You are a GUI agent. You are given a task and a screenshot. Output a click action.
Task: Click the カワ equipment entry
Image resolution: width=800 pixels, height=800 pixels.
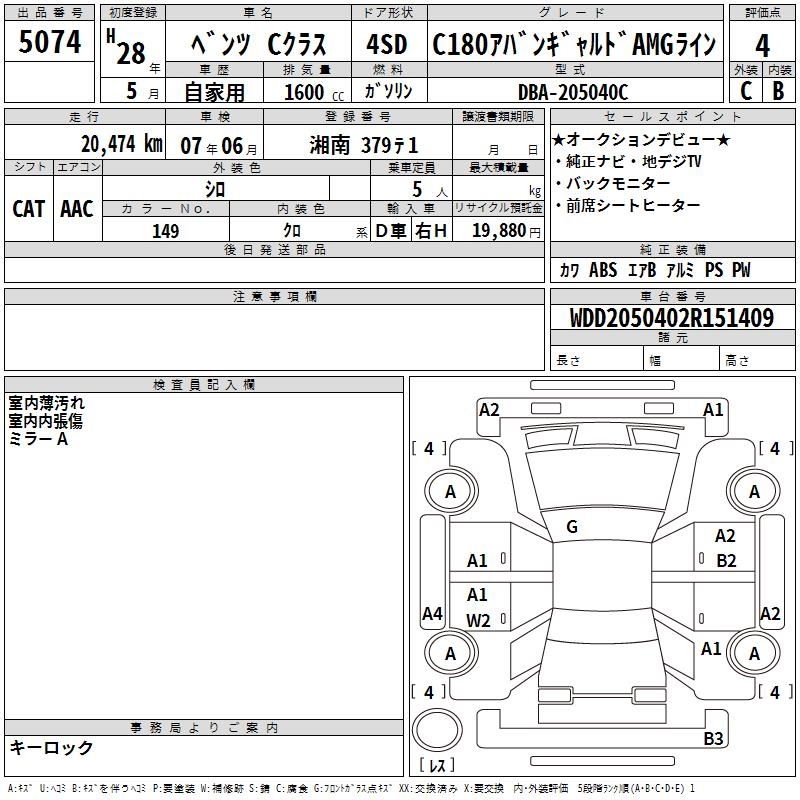click(569, 270)
